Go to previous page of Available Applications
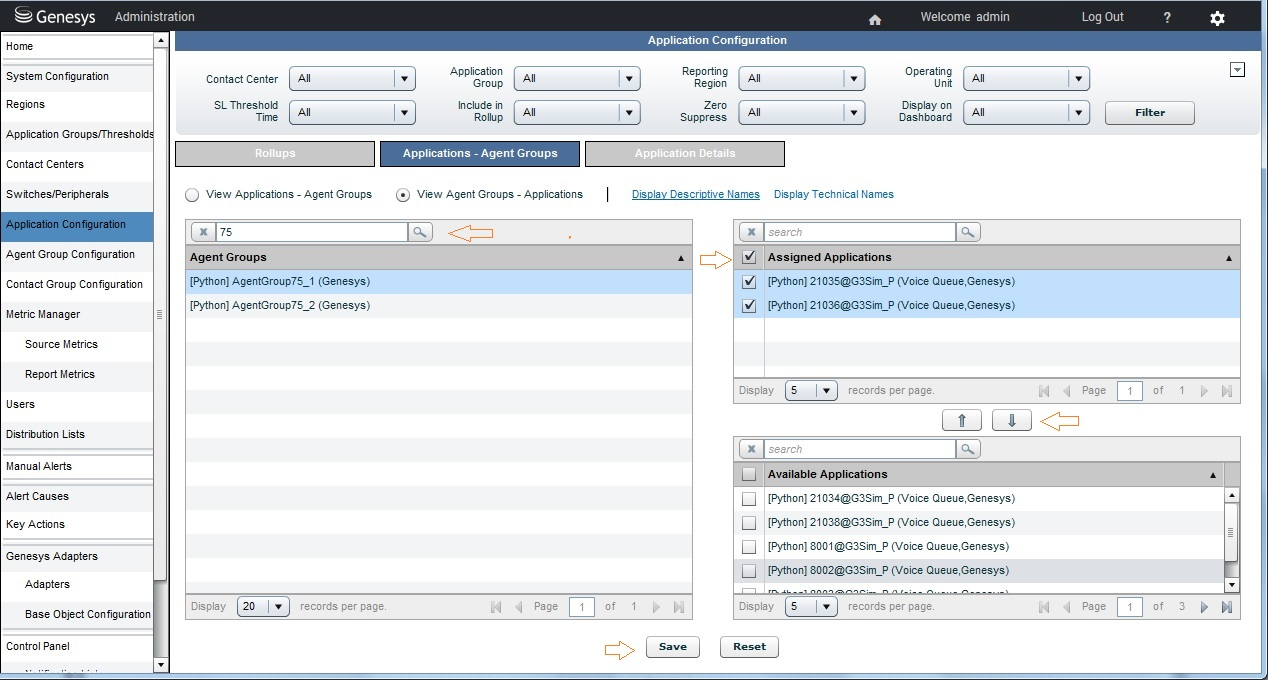Image resolution: width=1268 pixels, height=680 pixels. pos(1066,607)
